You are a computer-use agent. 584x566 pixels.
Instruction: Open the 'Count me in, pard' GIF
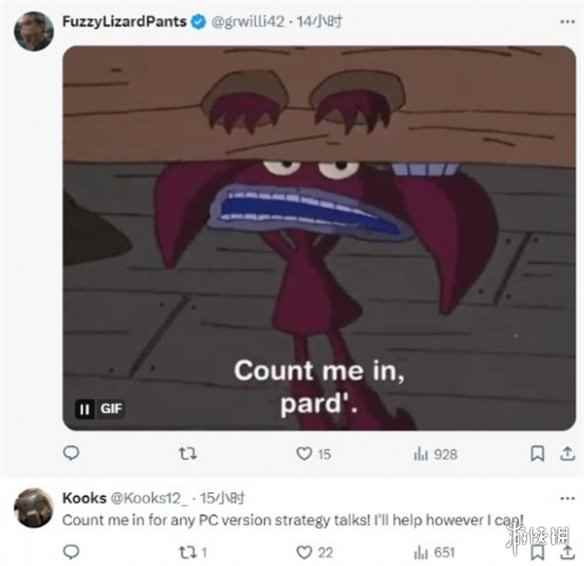319,238
